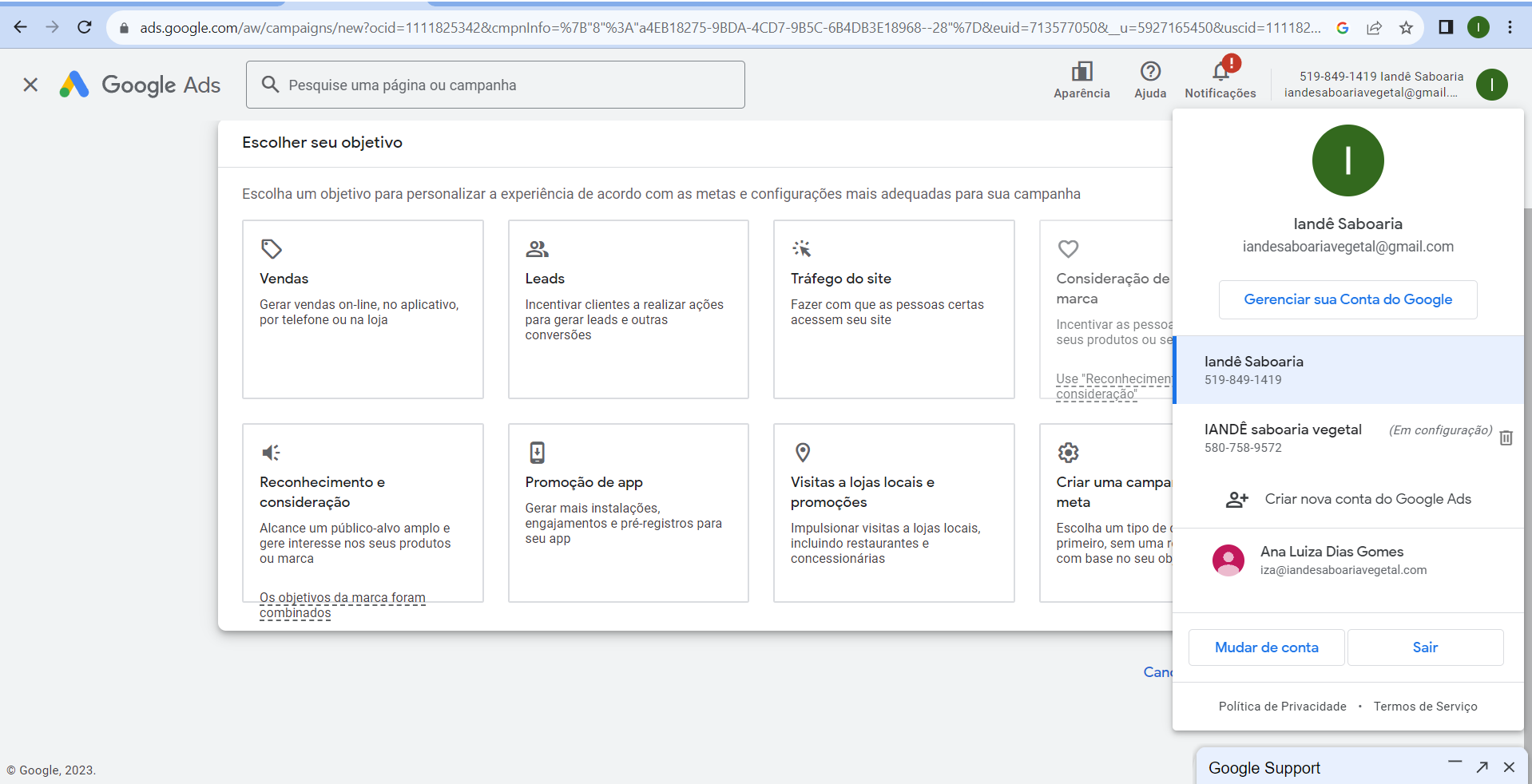Click the browser forward arrow
1532x784 pixels.
click(53, 27)
